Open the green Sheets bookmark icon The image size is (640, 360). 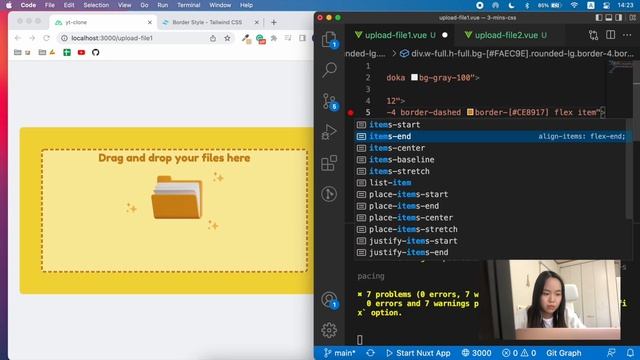pos(67,52)
